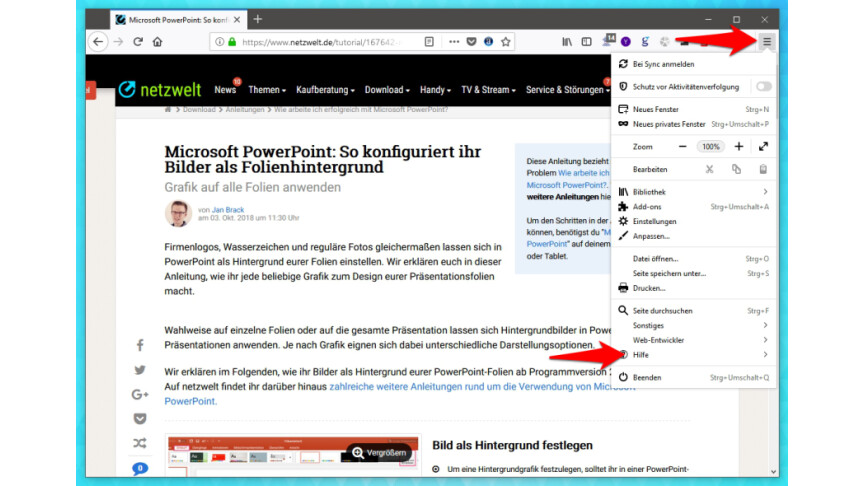Show sidebars toolbar icon

[586, 42]
